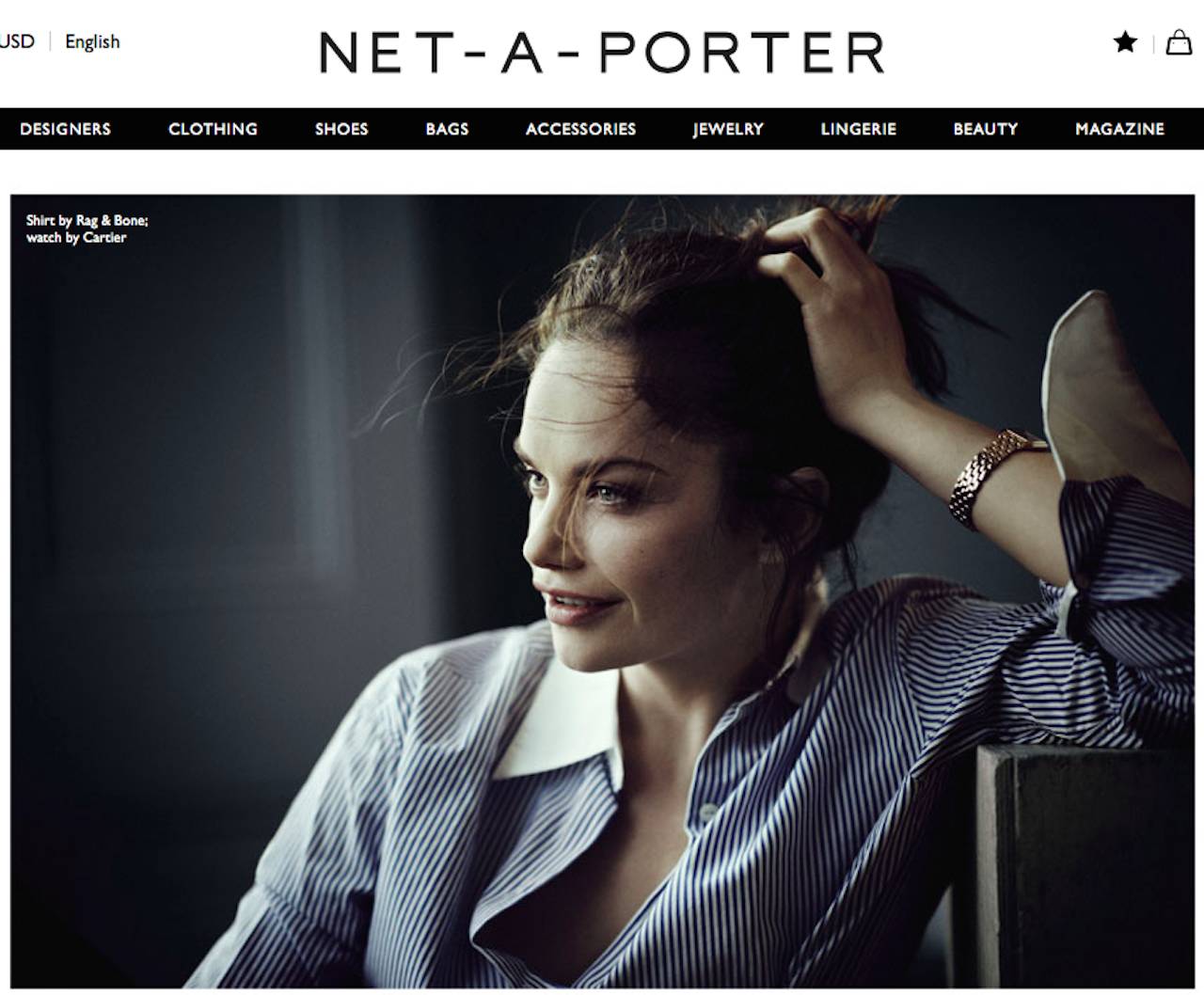Open the Clothing menu
This screenshot has height=995, width=1204.
213,129
